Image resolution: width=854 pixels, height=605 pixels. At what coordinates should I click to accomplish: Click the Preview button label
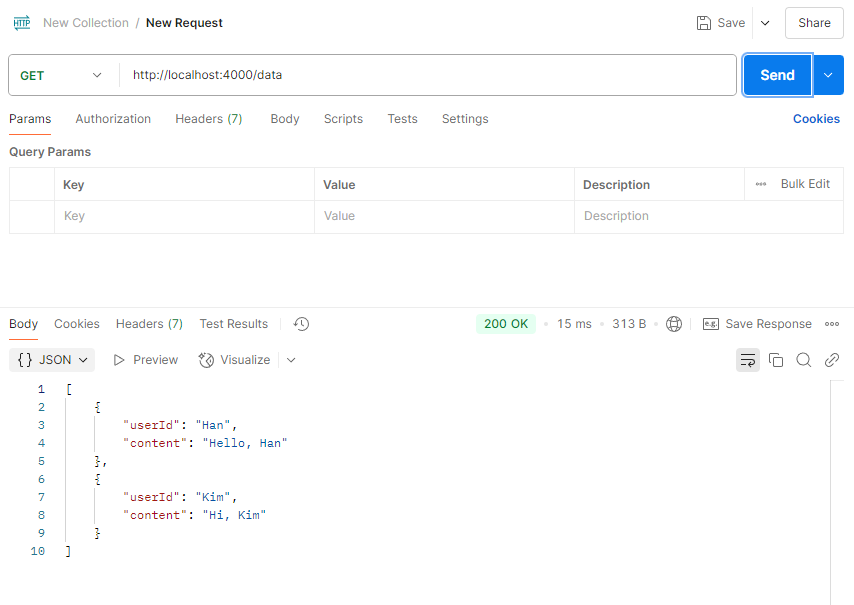point(155,360)
